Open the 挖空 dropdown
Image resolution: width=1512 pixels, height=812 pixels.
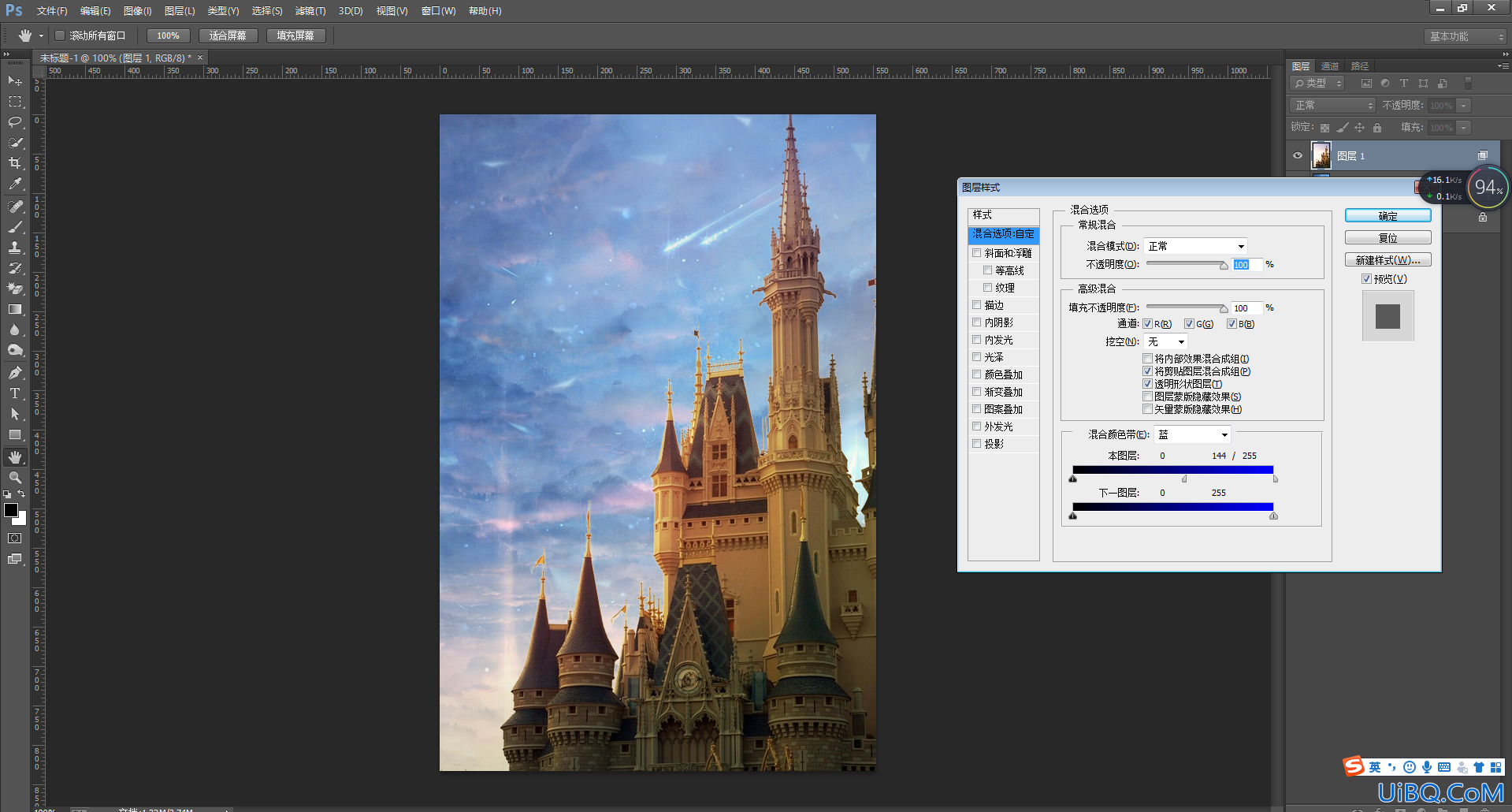(1165, 341)
